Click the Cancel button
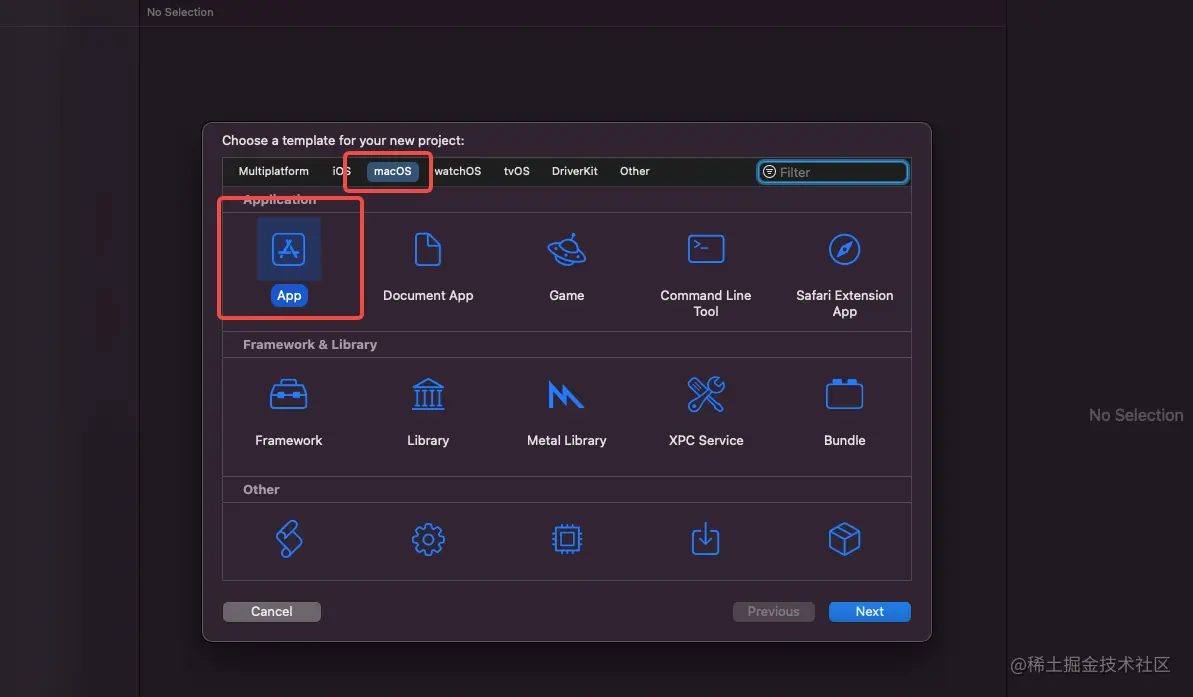This screenshot has width=1193, height=697. 272,612
